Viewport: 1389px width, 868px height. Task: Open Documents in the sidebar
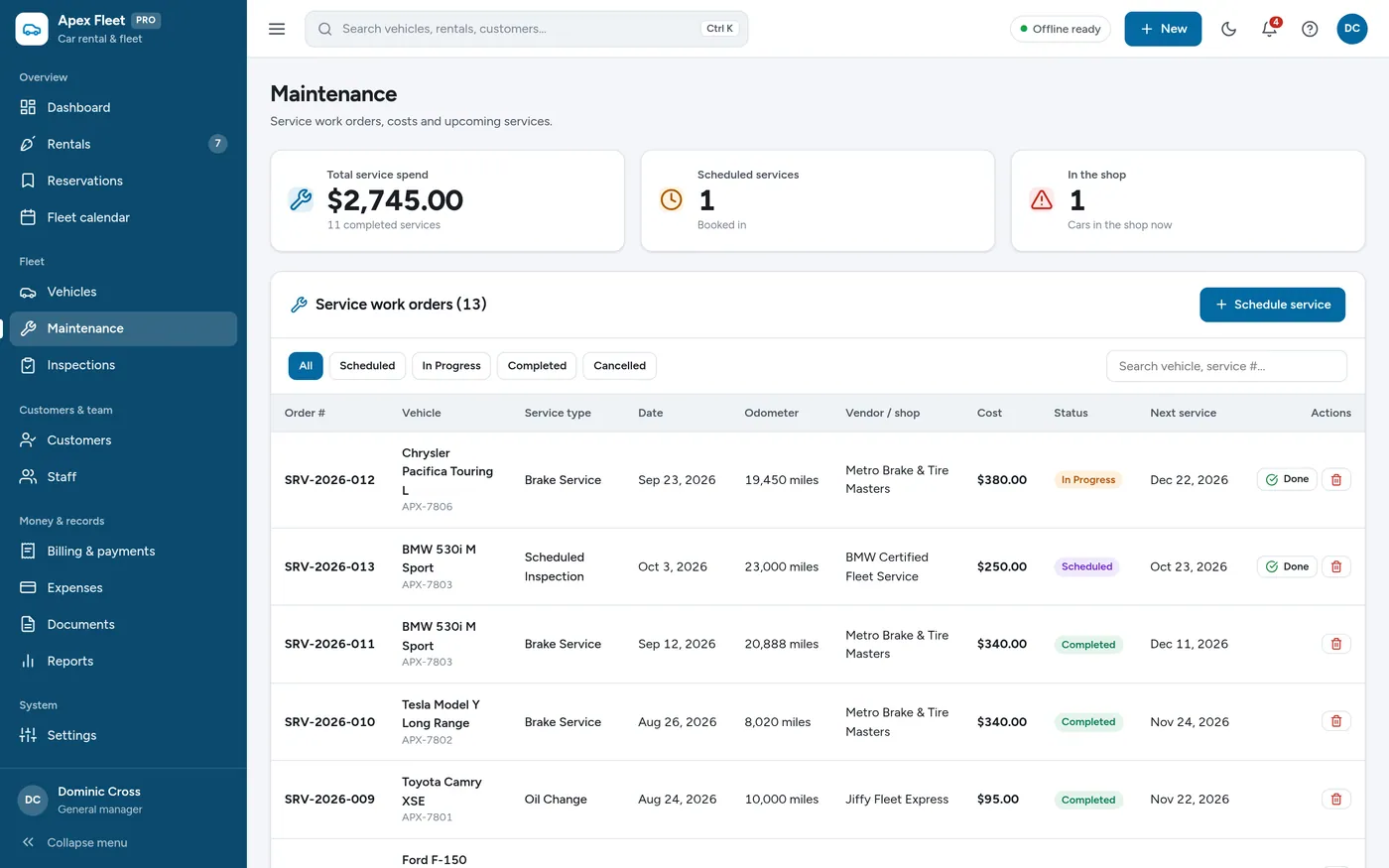click(x=123, y=625)
